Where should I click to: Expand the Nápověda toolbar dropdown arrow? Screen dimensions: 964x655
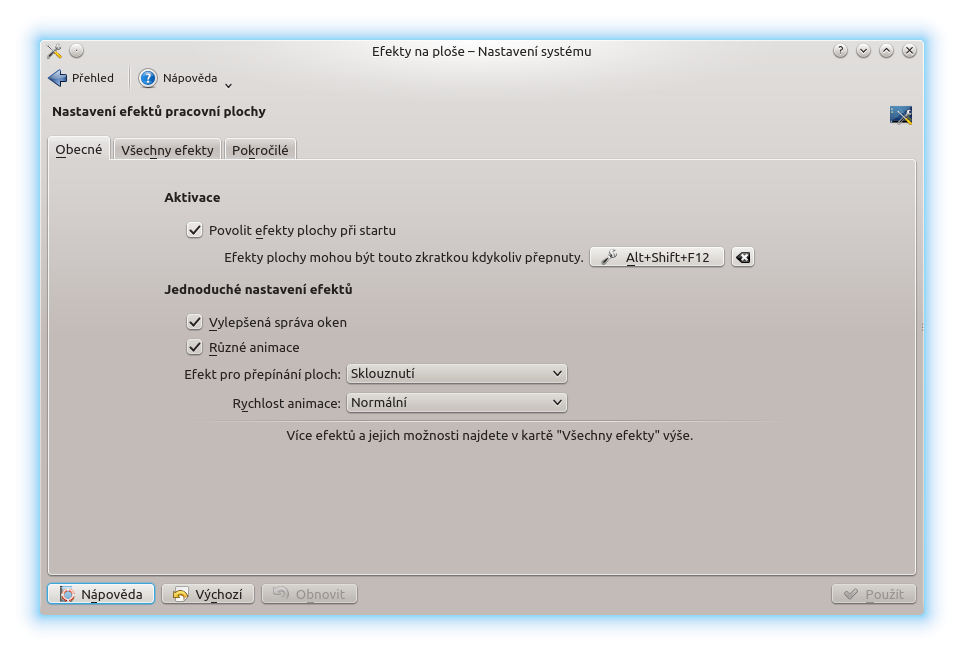[x=229, y=85]
